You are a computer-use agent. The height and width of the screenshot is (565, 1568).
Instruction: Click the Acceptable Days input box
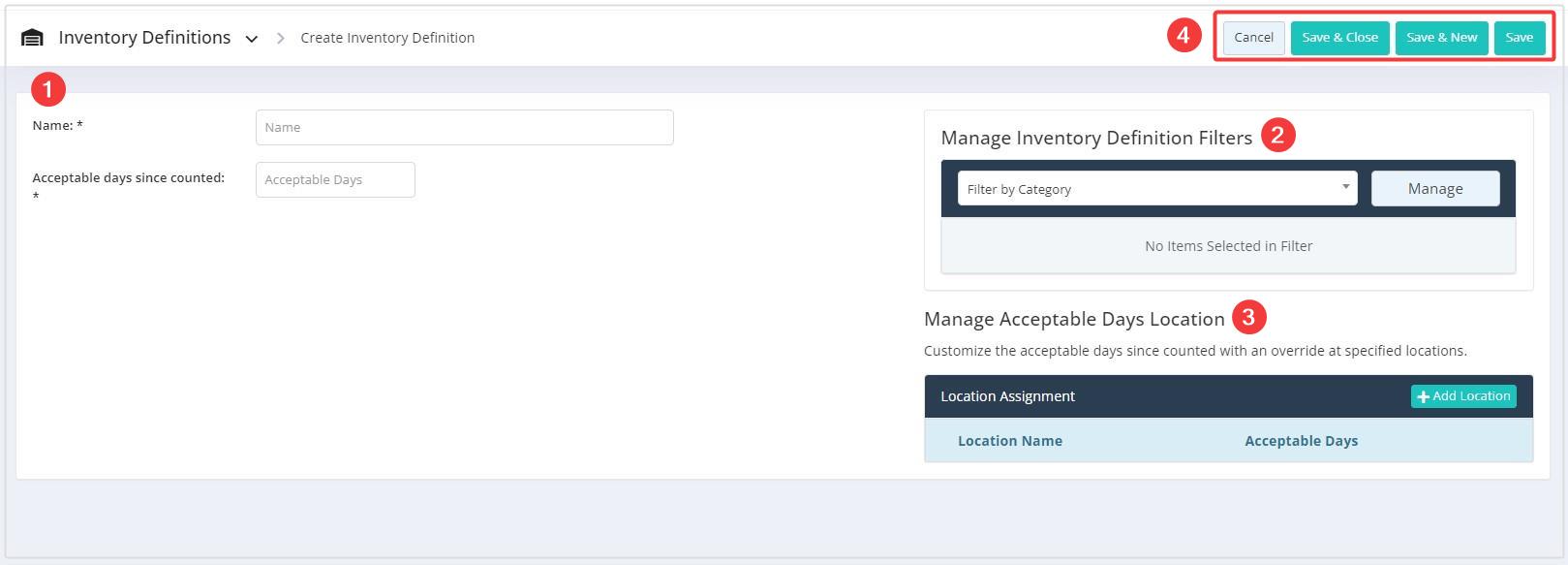pos(335,179)
